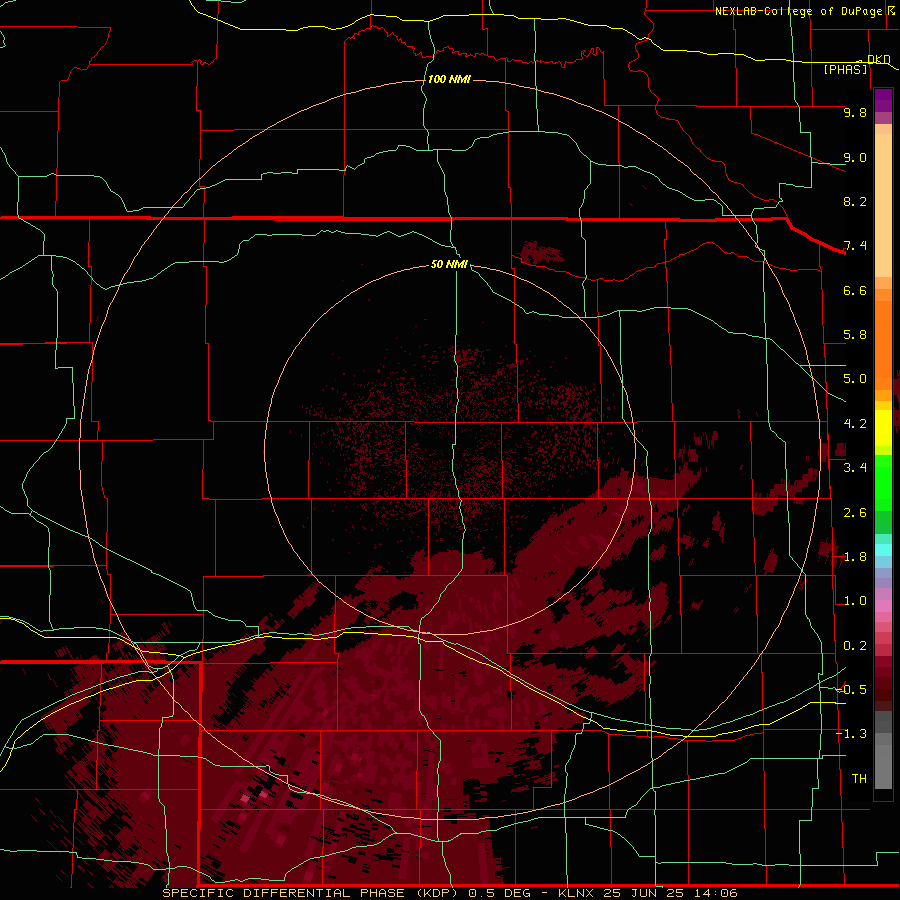The width and height of the screenshot is (900, 900).
Task: Click the 100 NMI range ring label
Action: click(449, 79)
